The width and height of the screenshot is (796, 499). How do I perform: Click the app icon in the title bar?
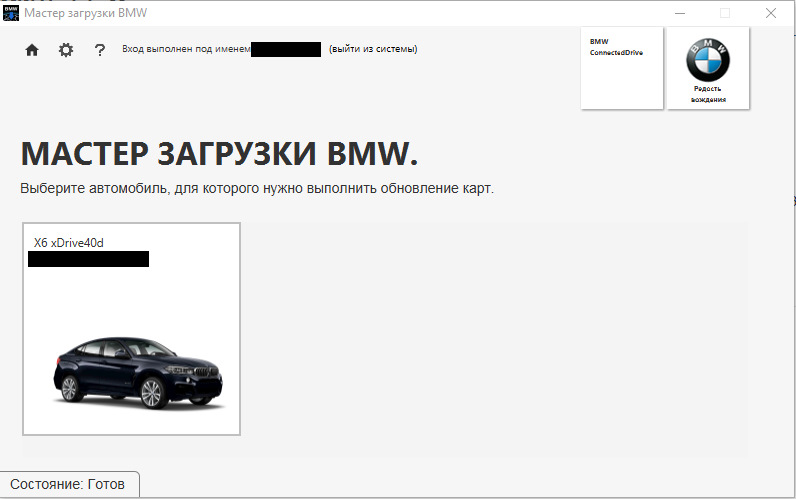click(x=11, y=13)
